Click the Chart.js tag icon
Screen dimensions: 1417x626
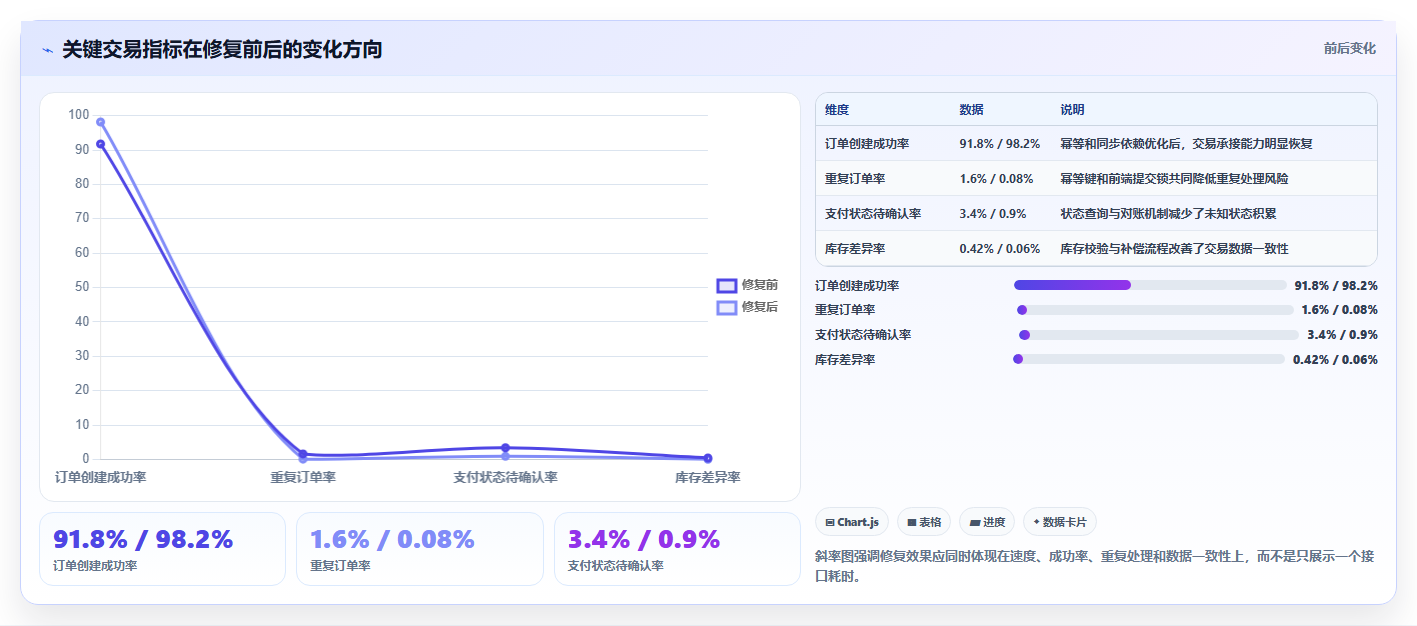click(x=830, y=522)
